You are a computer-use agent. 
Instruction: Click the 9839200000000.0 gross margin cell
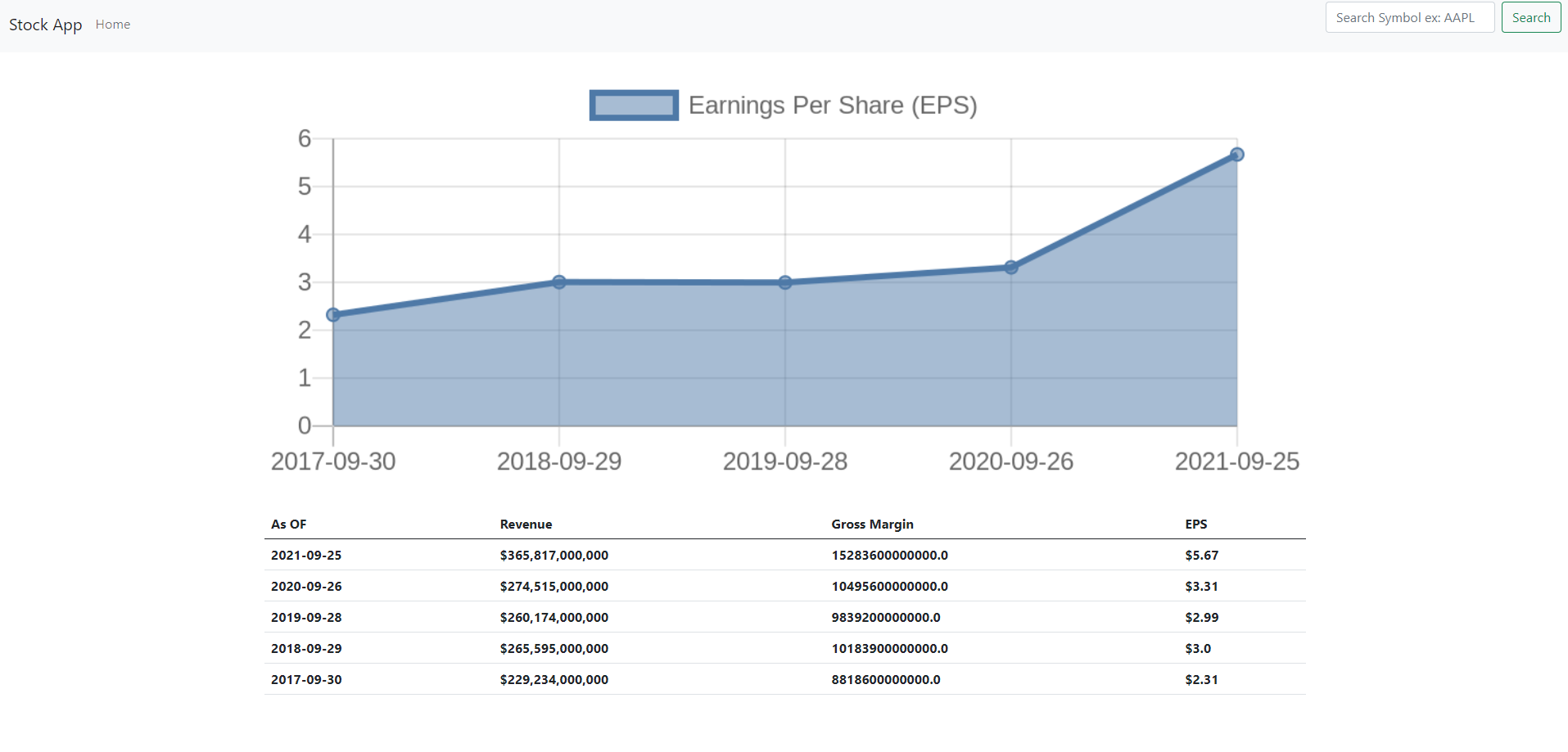(x=885, y=618)
